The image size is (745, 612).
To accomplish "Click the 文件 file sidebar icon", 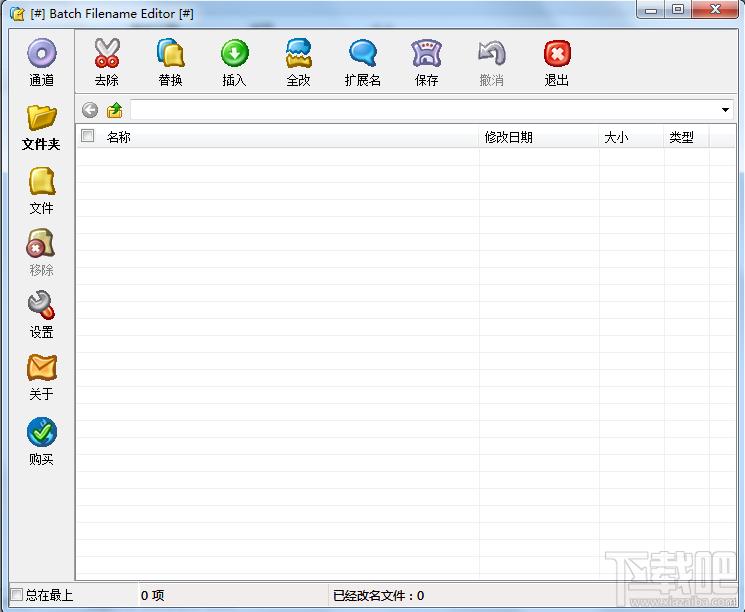I will tap(41, 190).
